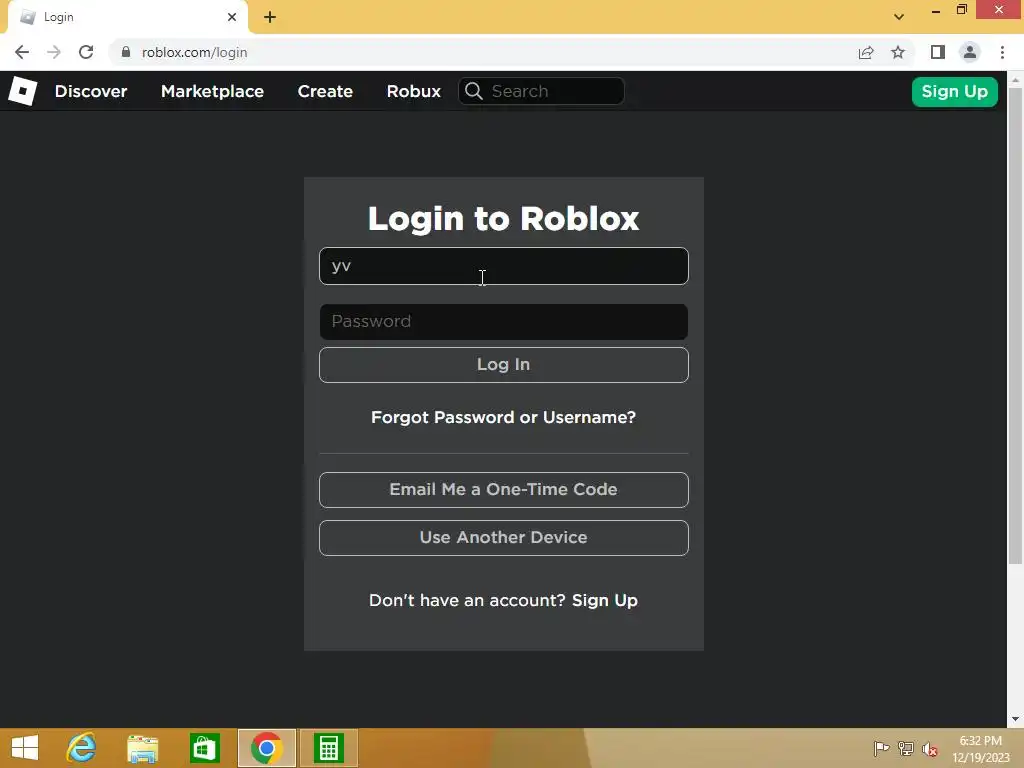Open the tab search chevron
1024x768 pixels.
tap(899, 17)
